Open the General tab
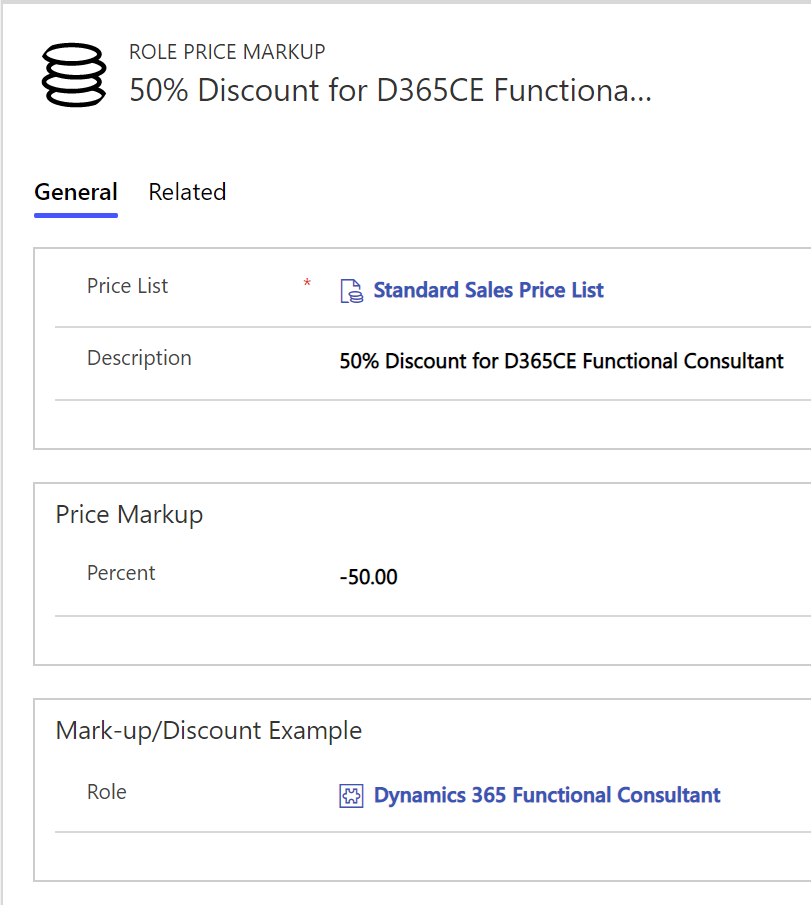This screenshot has width=811, height=905. [76, 192]
